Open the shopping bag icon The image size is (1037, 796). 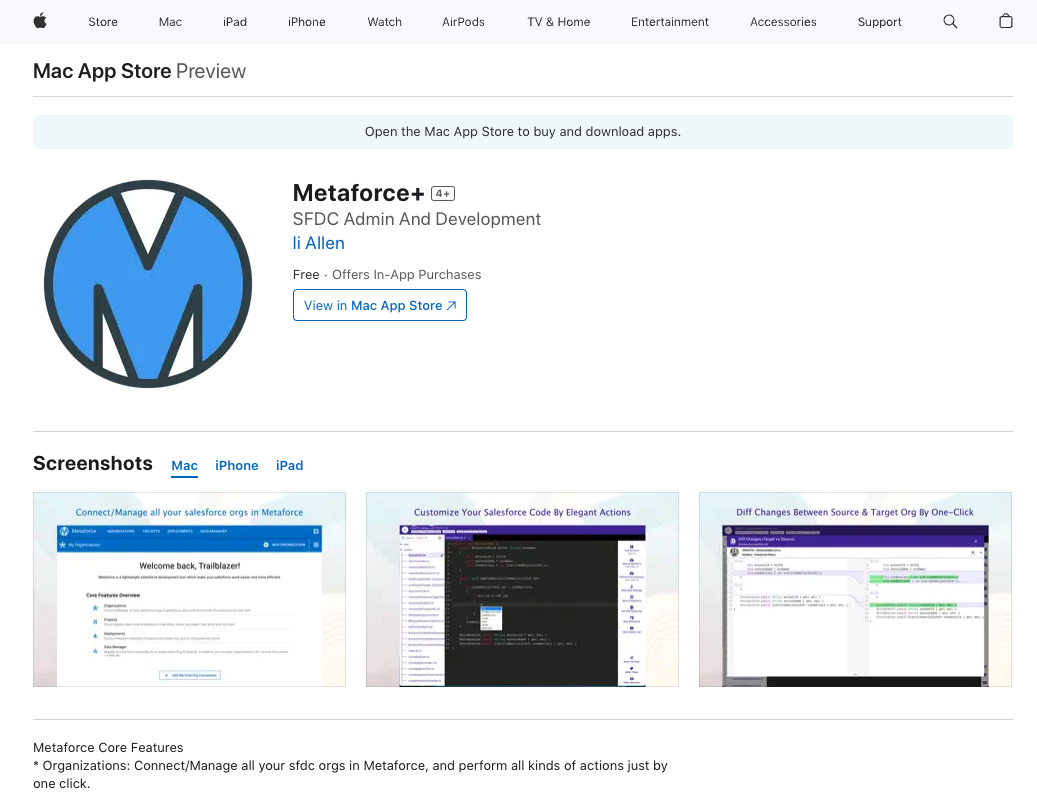click(x=1005, y=21)
